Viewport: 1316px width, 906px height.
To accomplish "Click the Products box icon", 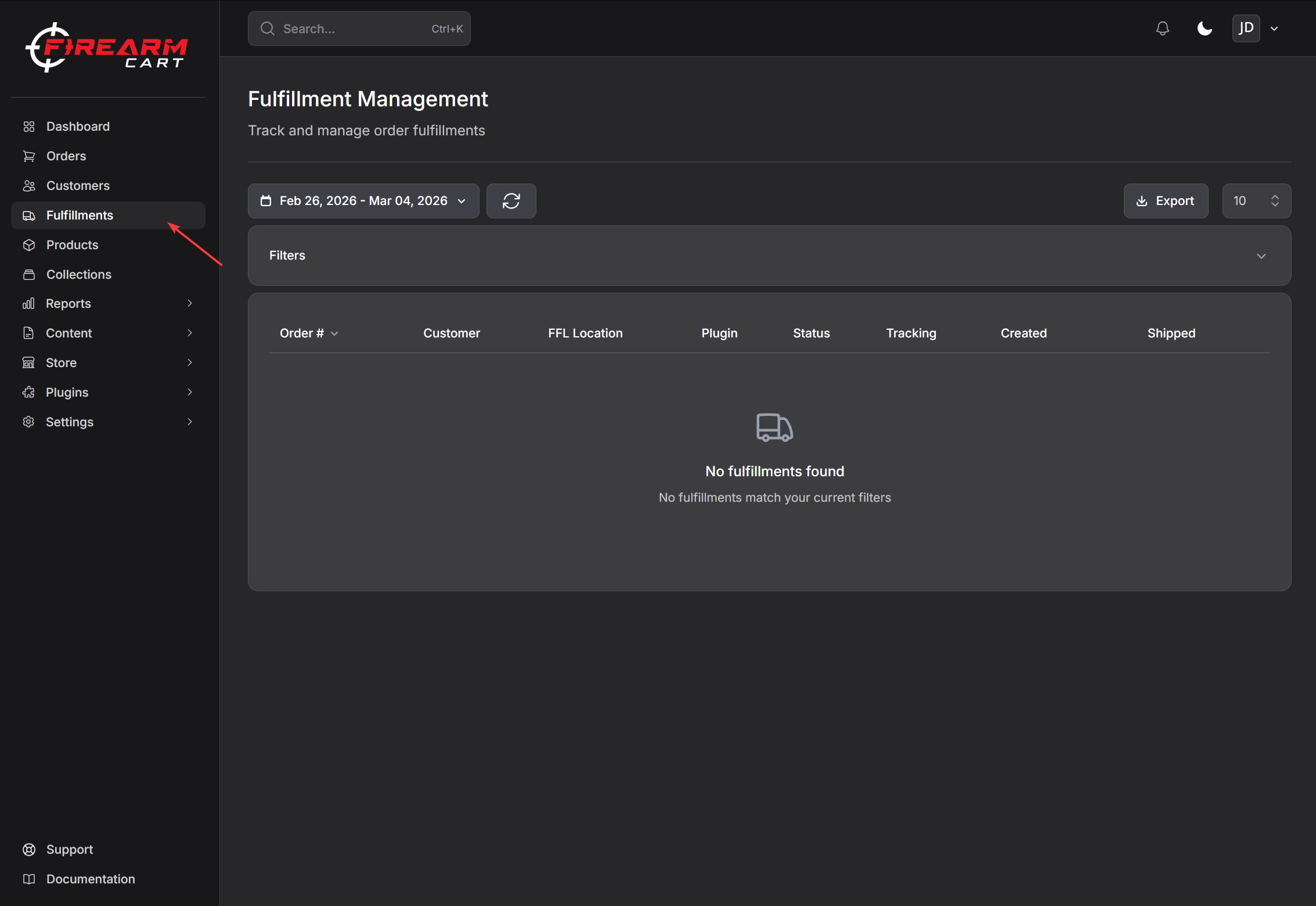I will click(x=29, y=245).
